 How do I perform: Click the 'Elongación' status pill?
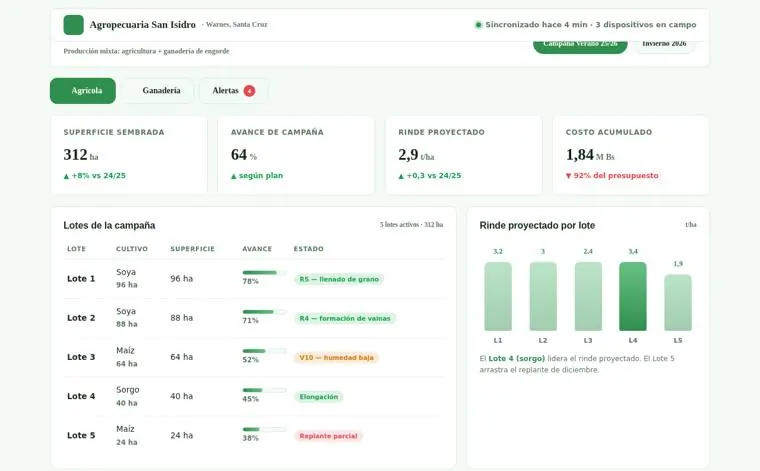pos(318,397)
